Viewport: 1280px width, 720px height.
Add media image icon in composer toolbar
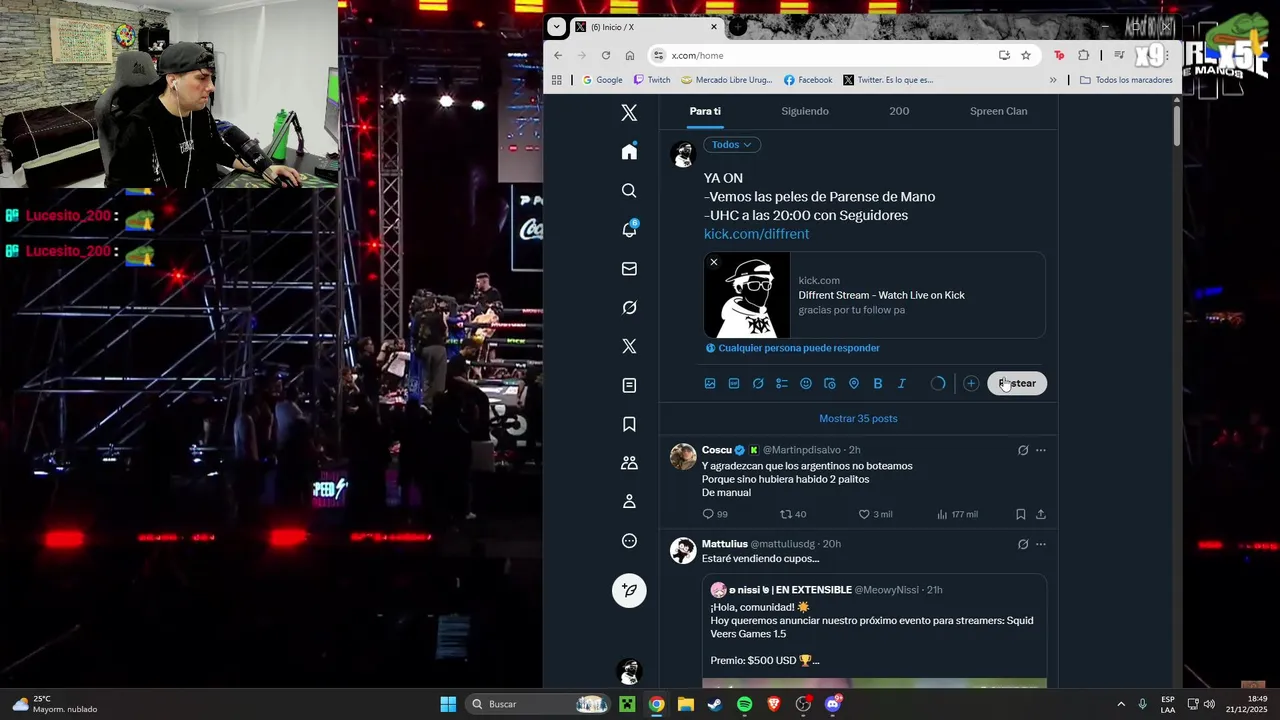[x=710, y=383]
